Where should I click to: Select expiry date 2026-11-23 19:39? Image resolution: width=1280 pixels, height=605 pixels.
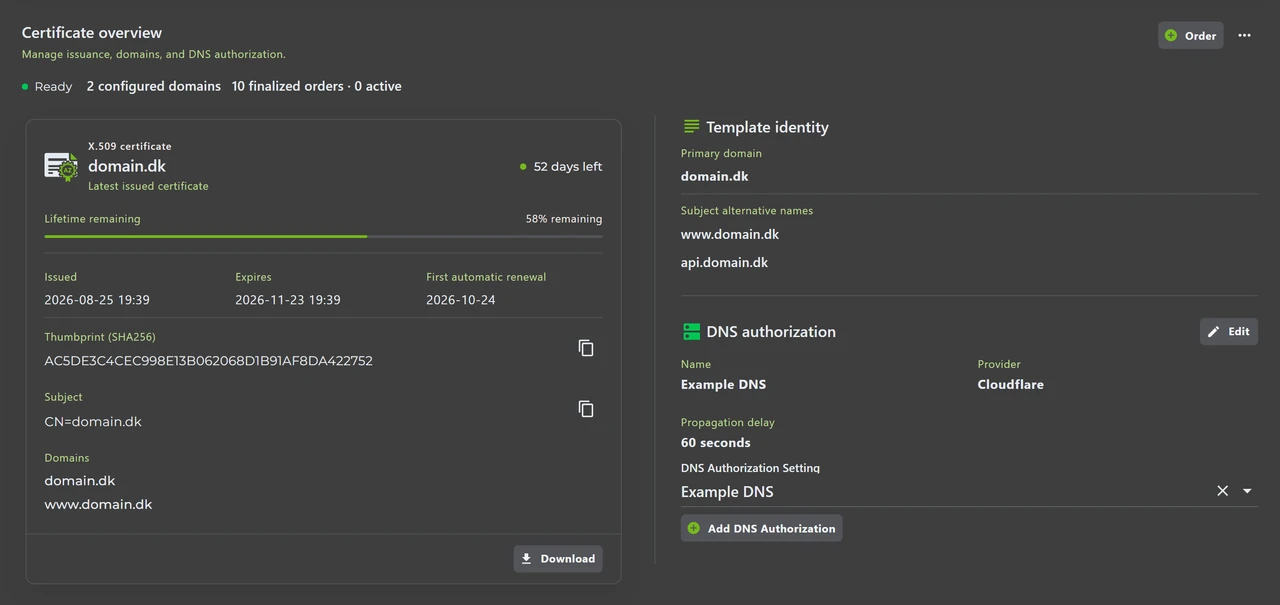pos(288,300)
